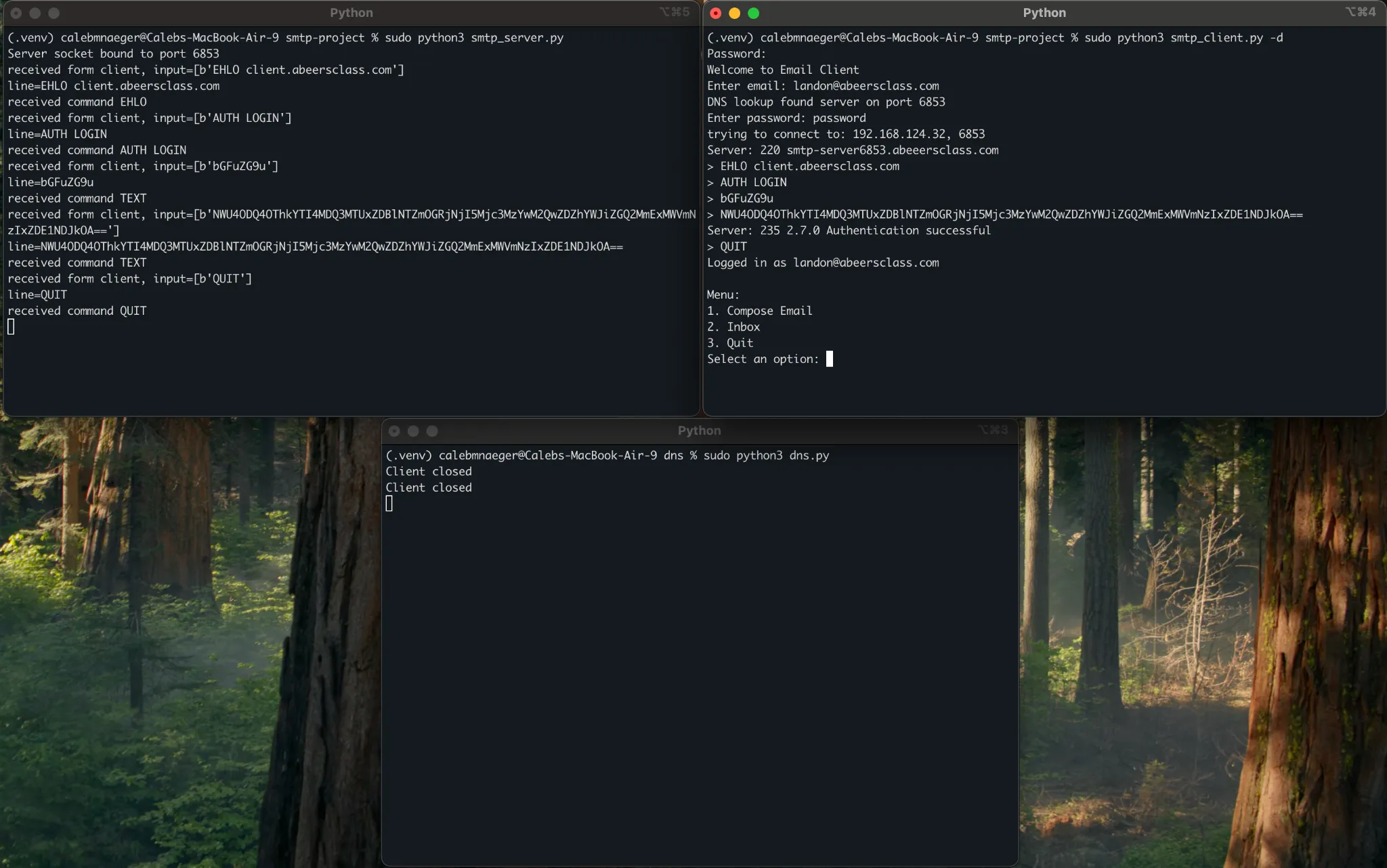Viewport: 1387px width, 868px height.
Task: Click 'Server socket bound to port 6853' line
Action: pyautogui.click(x=113, y=53)
